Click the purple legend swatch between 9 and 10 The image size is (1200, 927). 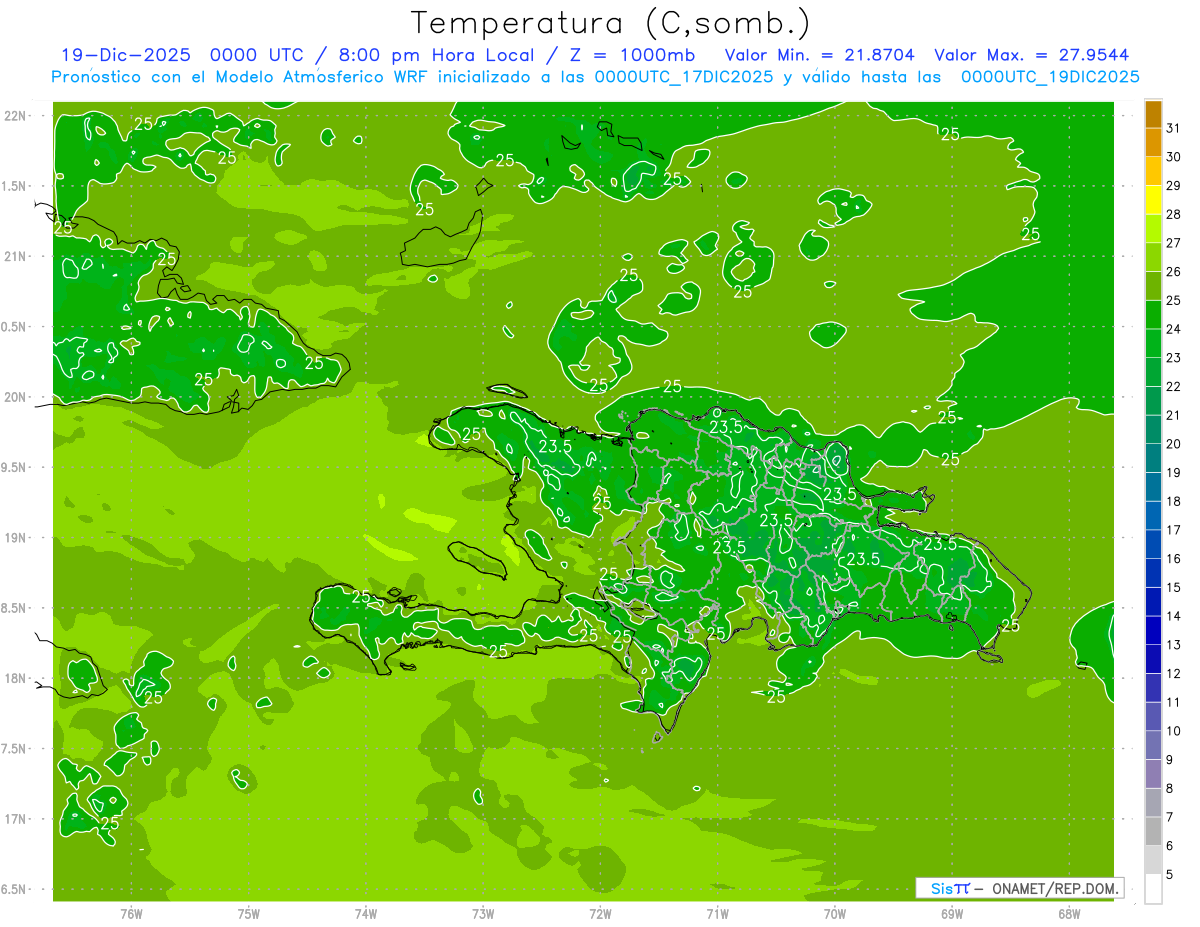pos(1153,745)
